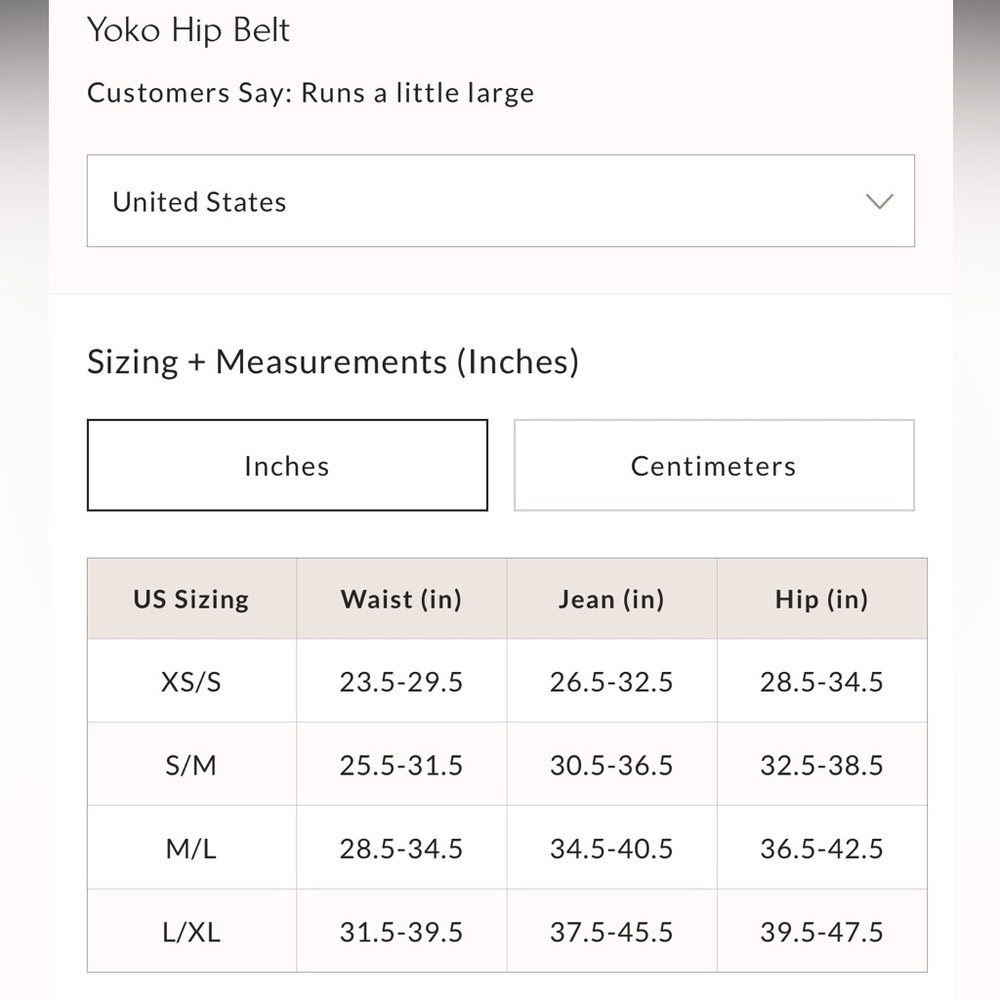Select the Inches unit toggle

(288, 466)
